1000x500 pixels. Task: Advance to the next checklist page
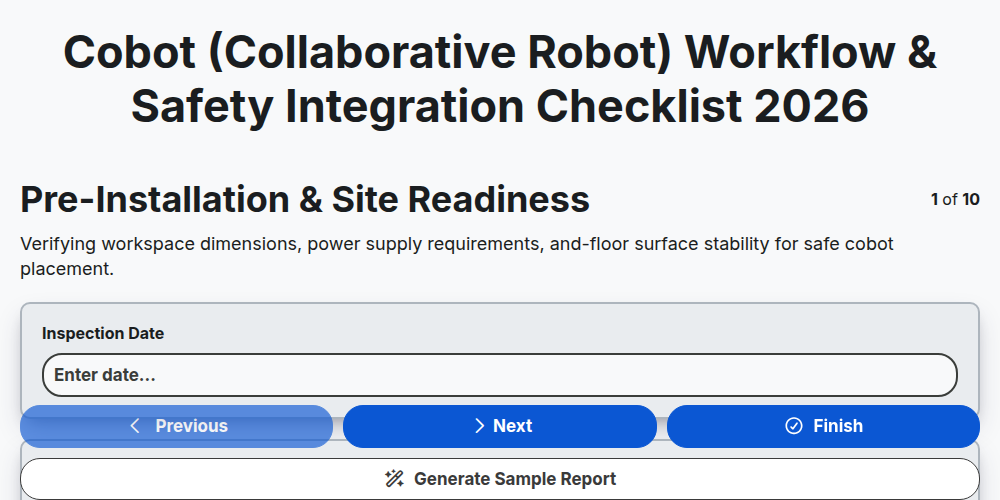point(500,426)
